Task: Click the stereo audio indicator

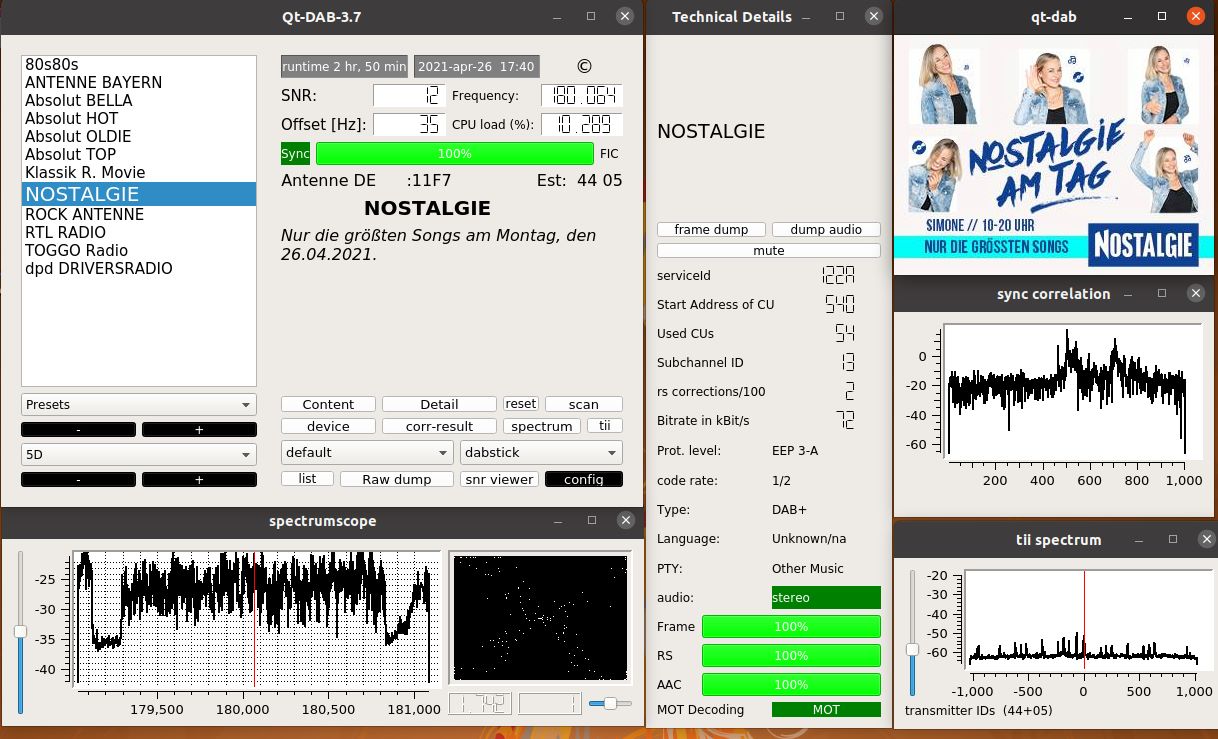Action: click(x=826, y=597)
